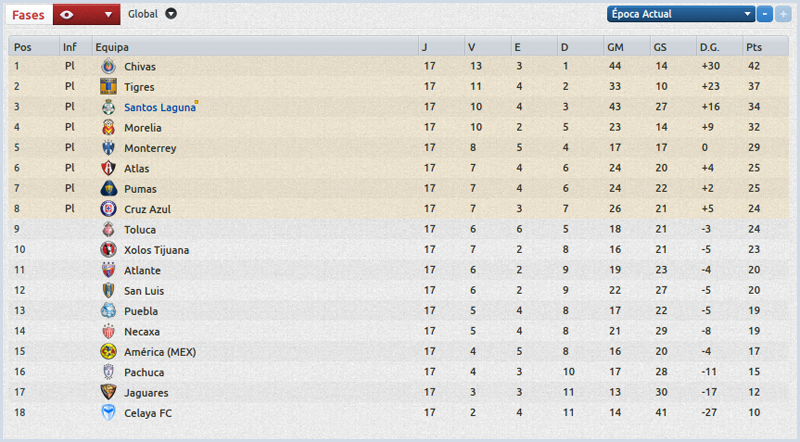The height and width of the screenshot is (442, 800).
Task: Click the Pumas club crest icon
Action: click(x=109, y=189)
